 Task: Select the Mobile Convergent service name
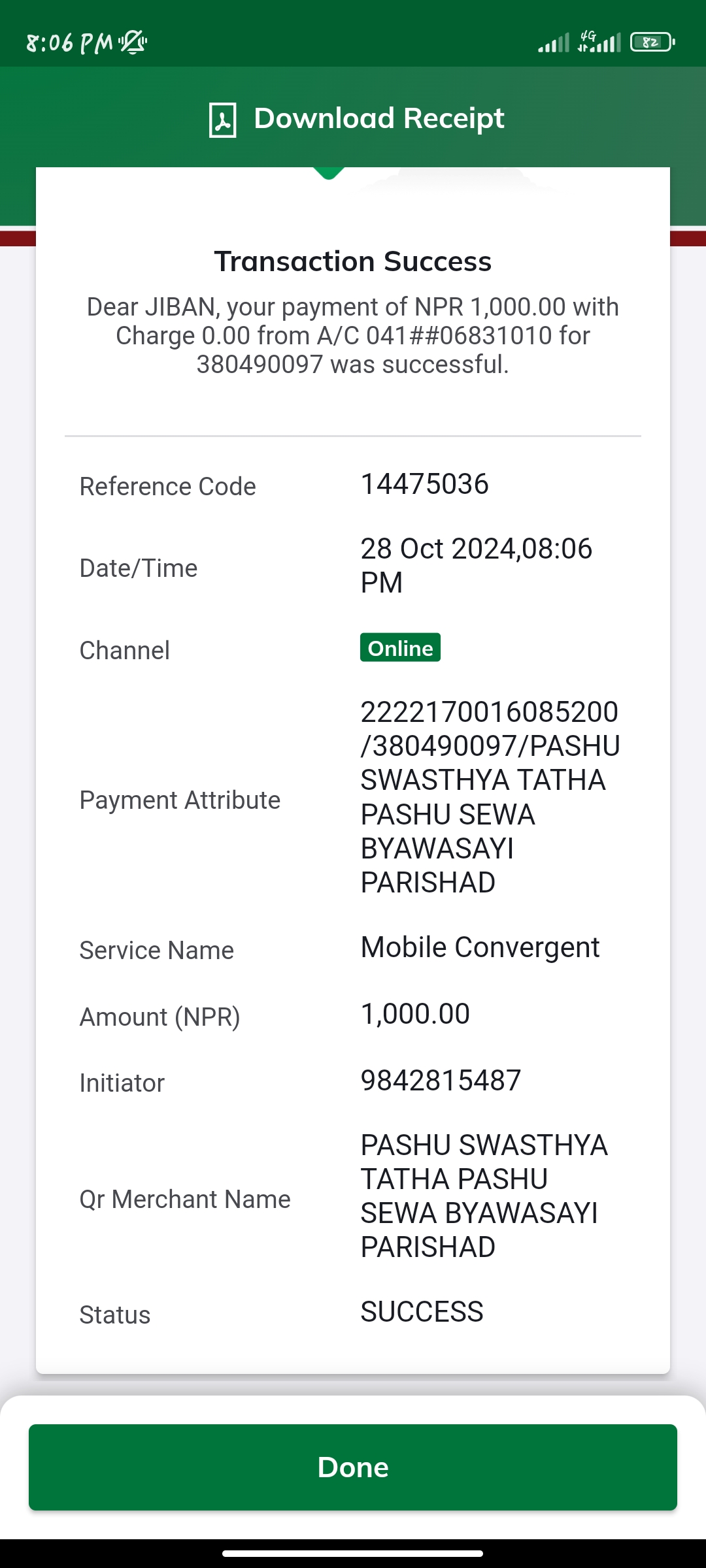pos(480,947)
